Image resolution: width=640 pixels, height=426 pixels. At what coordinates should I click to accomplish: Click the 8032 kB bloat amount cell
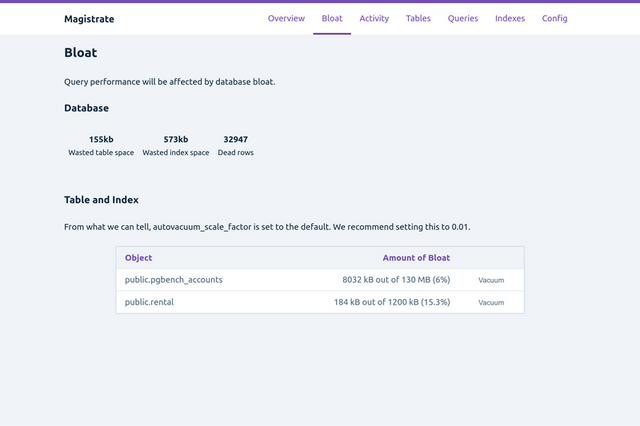click(x=396, y=280)
